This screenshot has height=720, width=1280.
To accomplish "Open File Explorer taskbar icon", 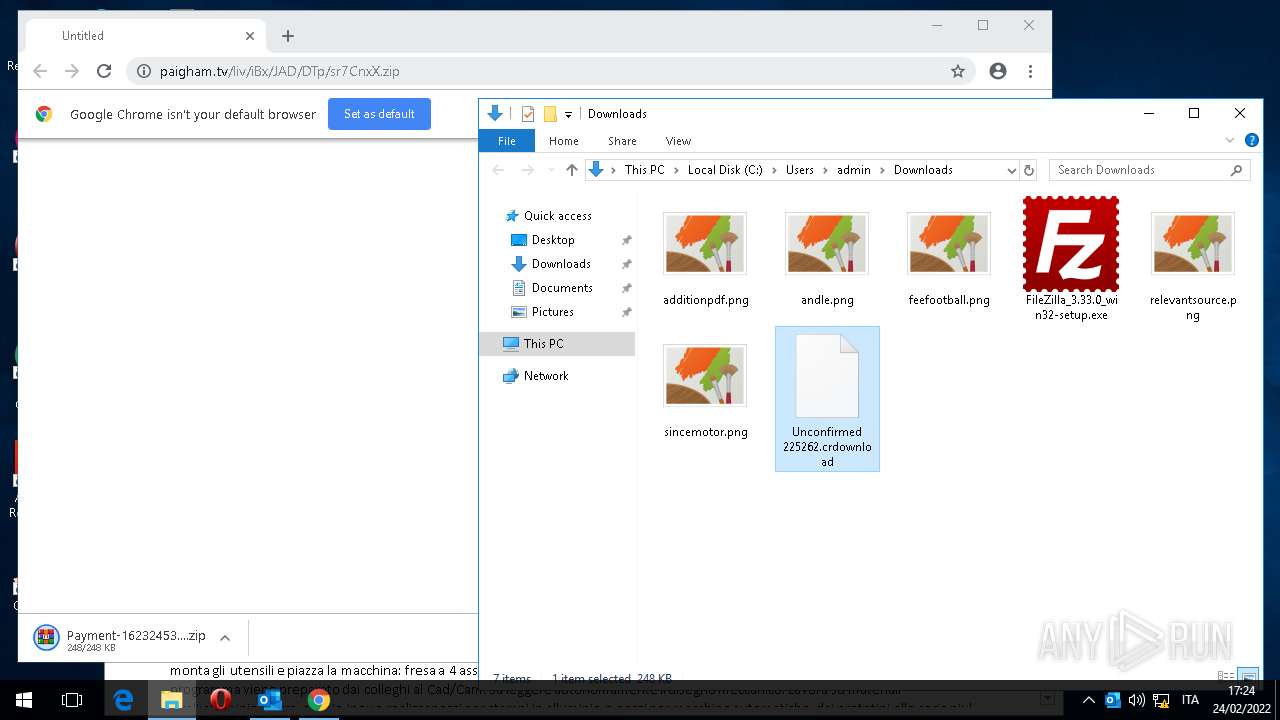I will coord(172,700).
